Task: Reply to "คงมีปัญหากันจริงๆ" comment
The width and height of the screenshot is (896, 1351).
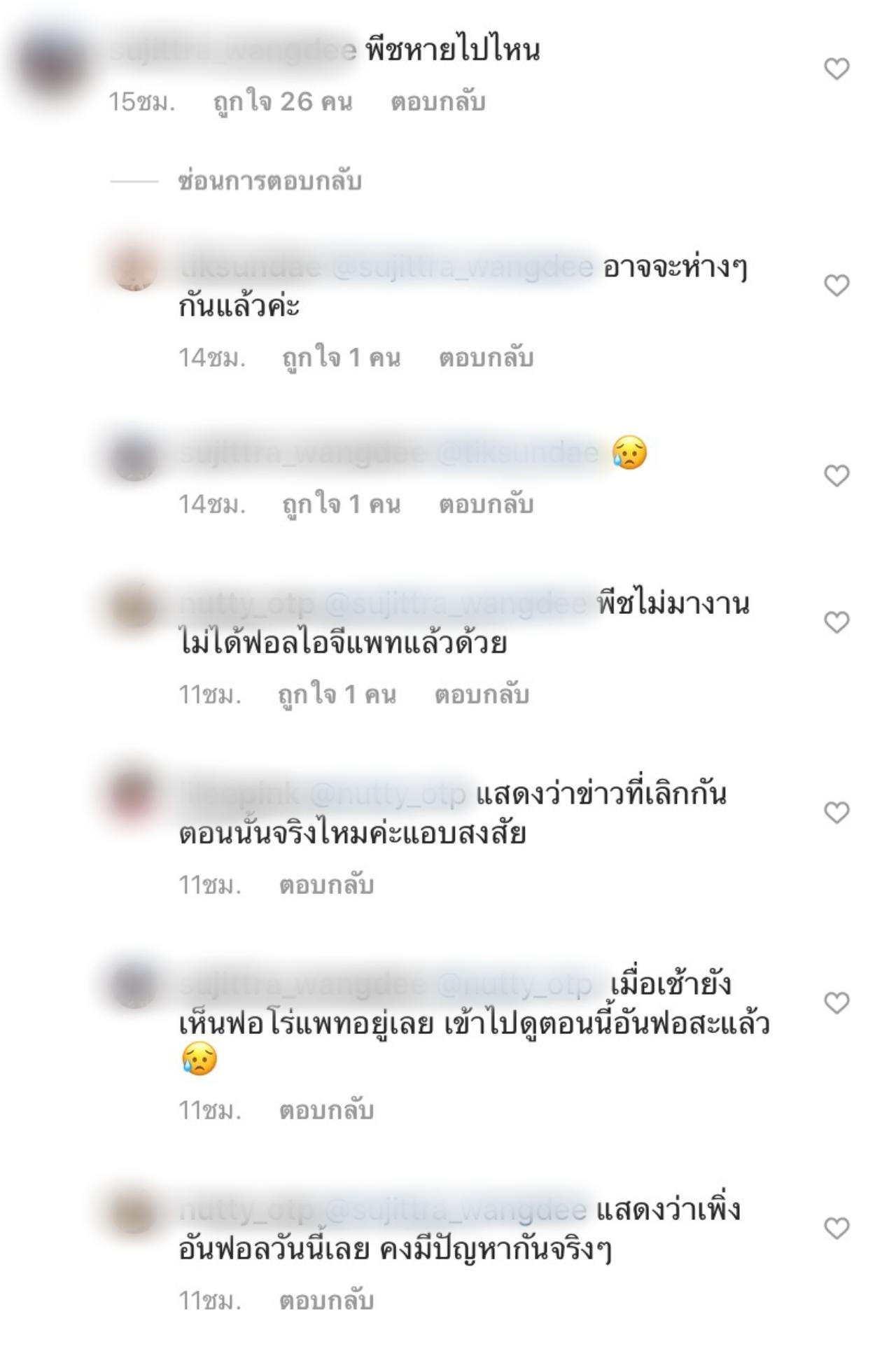Action: pos(326,1301)
